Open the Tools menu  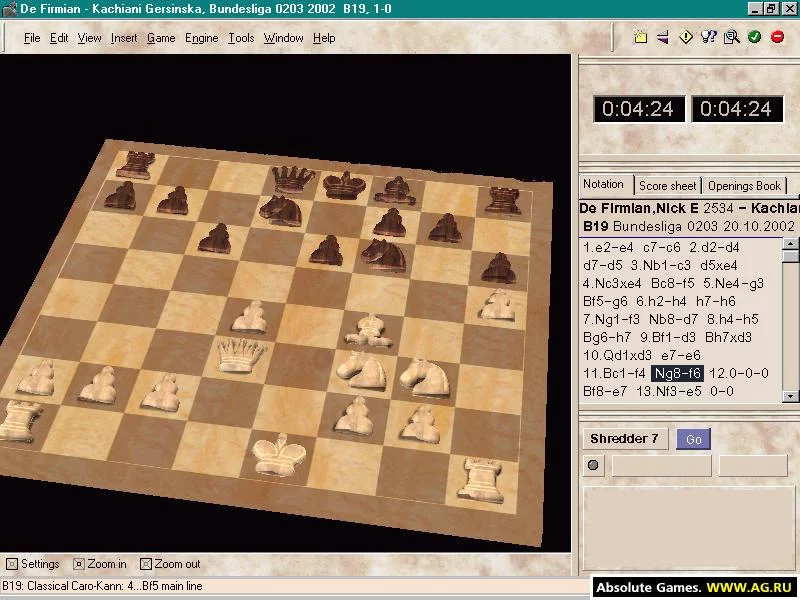[241, 38]
